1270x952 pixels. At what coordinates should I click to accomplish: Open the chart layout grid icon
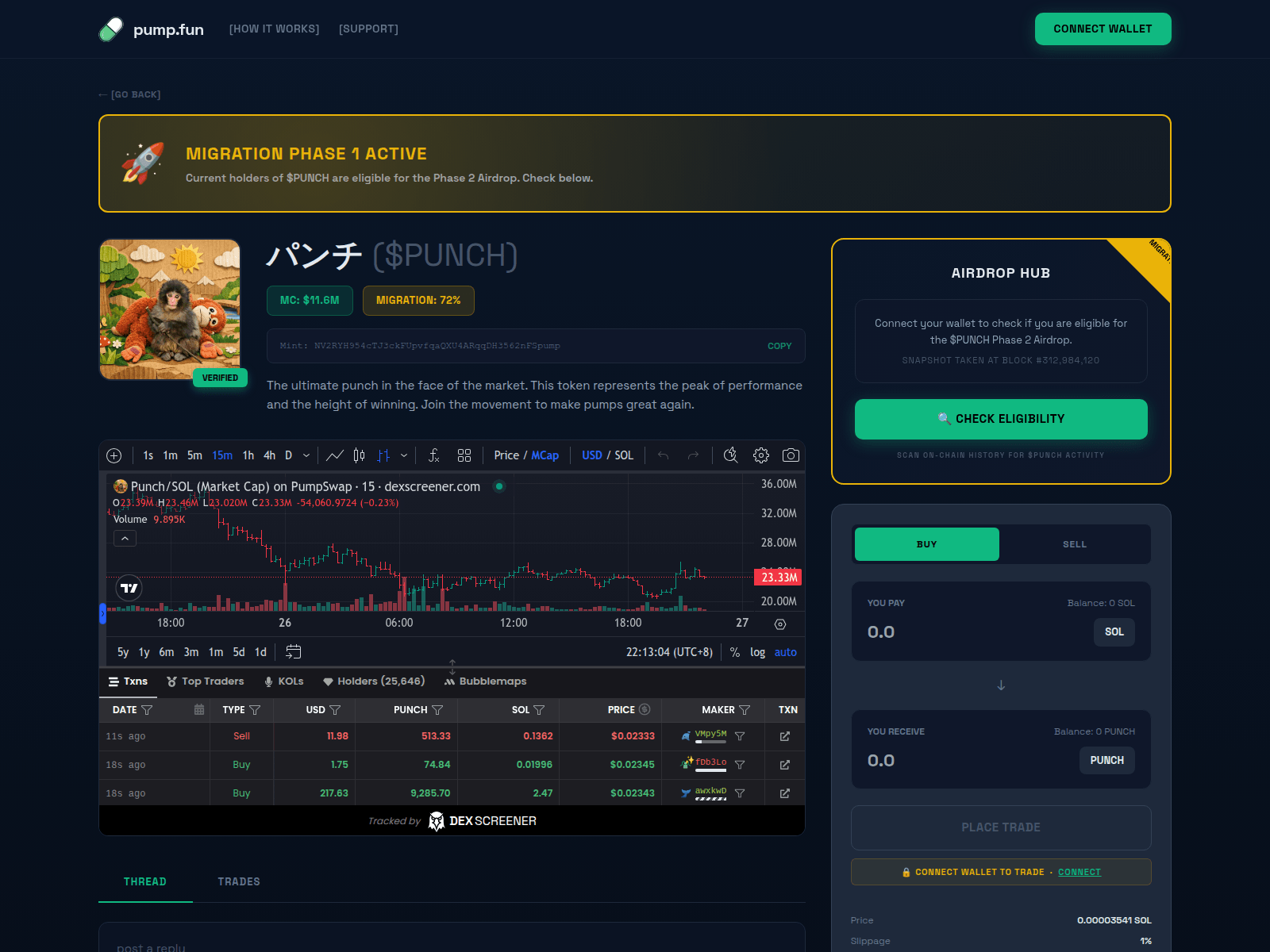point(464,455)
